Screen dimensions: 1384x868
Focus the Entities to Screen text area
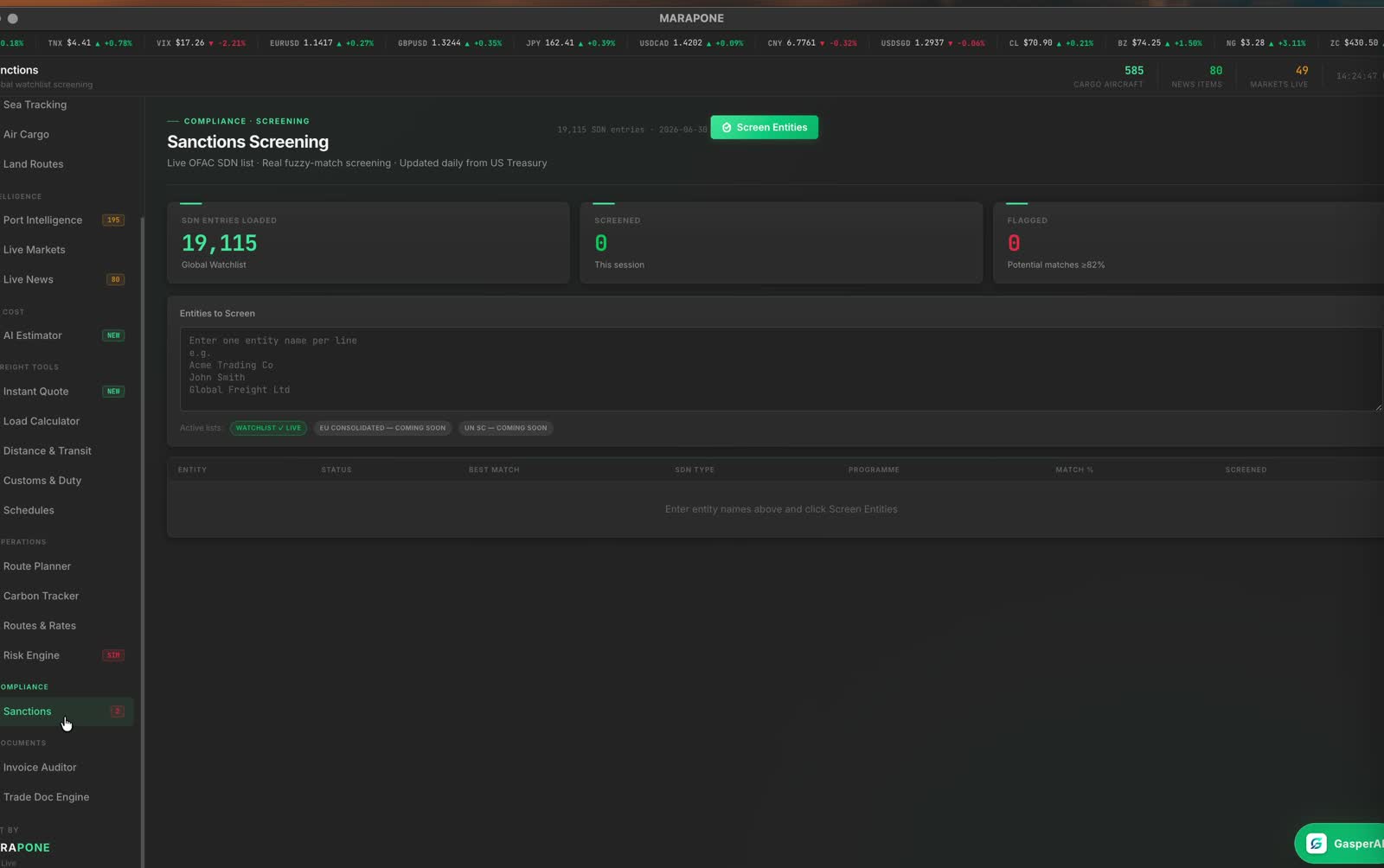[x=780, y=369]
